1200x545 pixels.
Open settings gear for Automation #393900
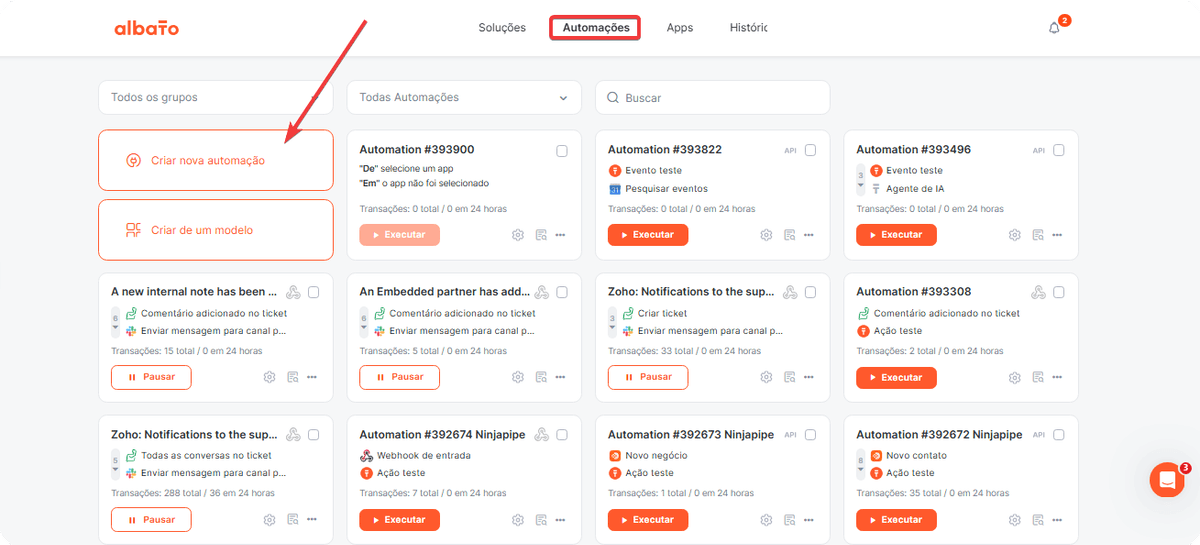click(518, 235)
